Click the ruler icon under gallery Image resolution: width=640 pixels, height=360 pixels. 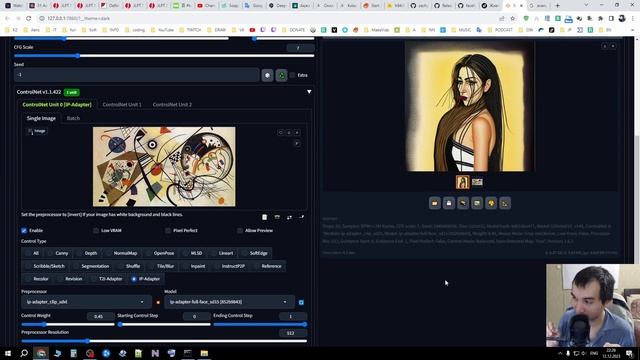pos(505,203)
